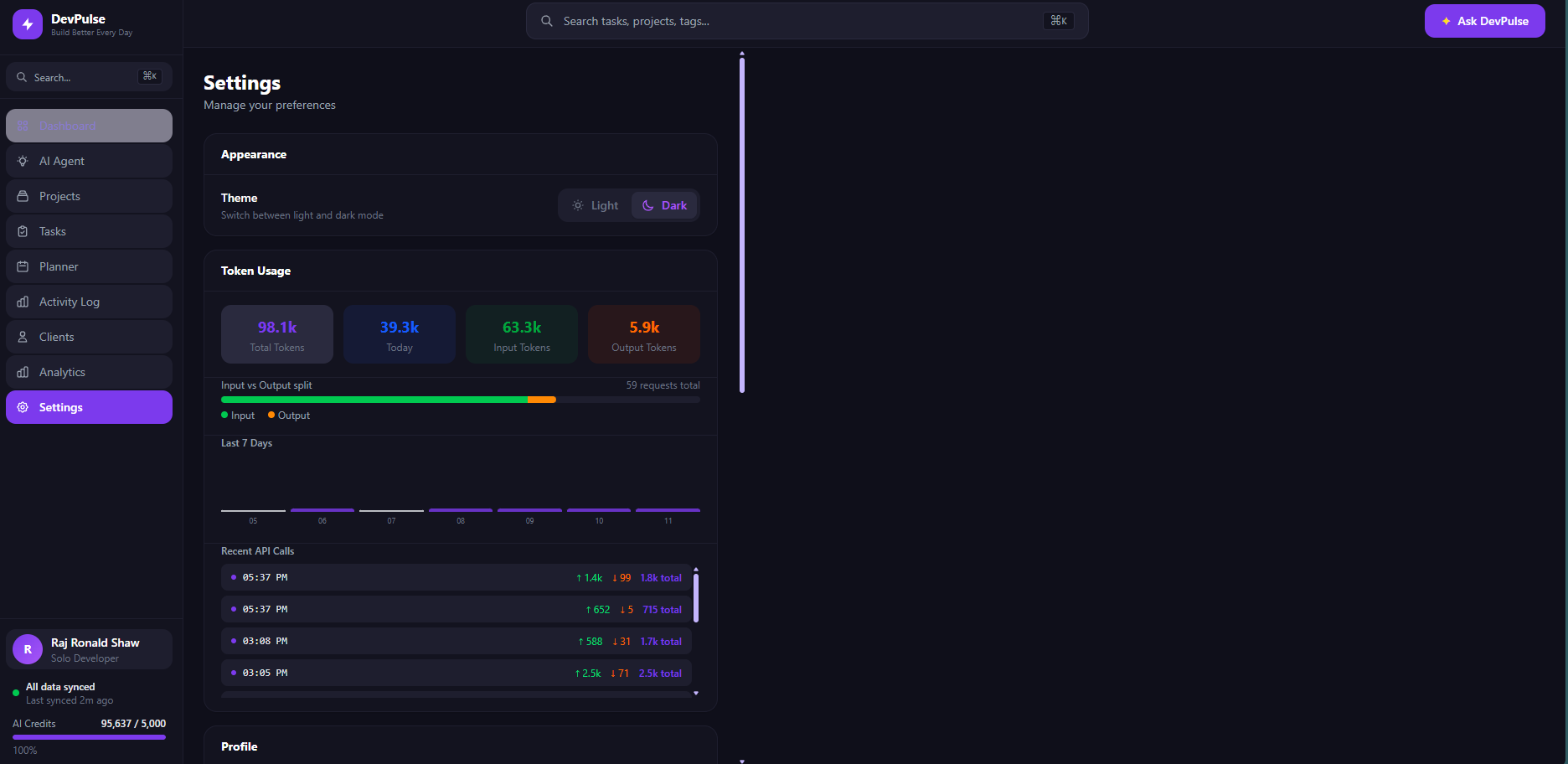The width and height of the screenshot is (1568, 764).
Task: Click the main page scroll down arrow
Action: tap(742, 761)
